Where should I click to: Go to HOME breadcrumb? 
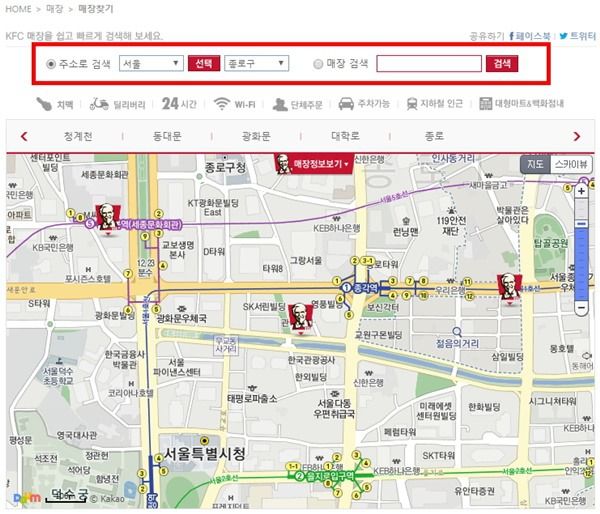pyautogui.click(x=18, y=9)
